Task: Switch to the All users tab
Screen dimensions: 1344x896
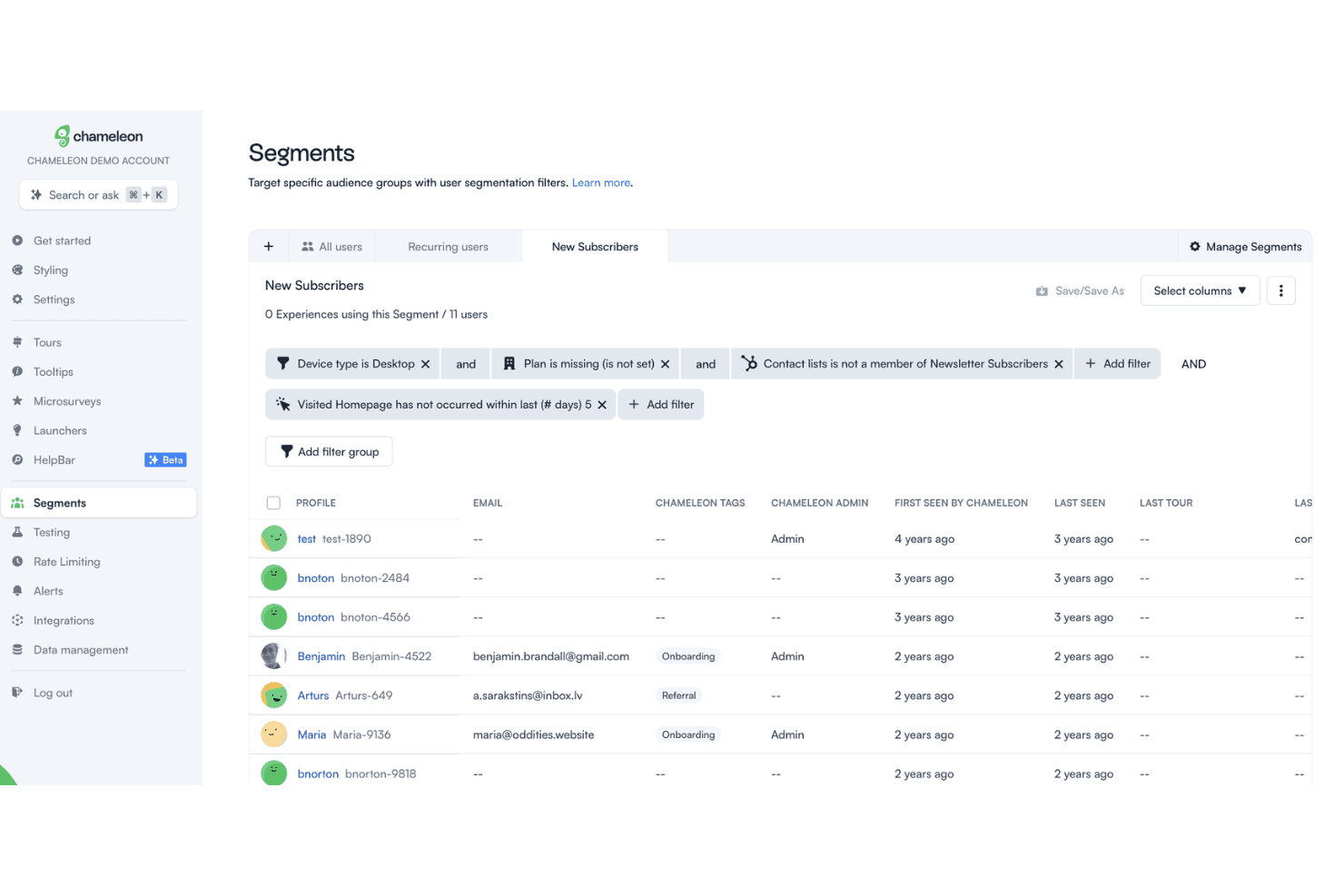Action: point(331,247)
